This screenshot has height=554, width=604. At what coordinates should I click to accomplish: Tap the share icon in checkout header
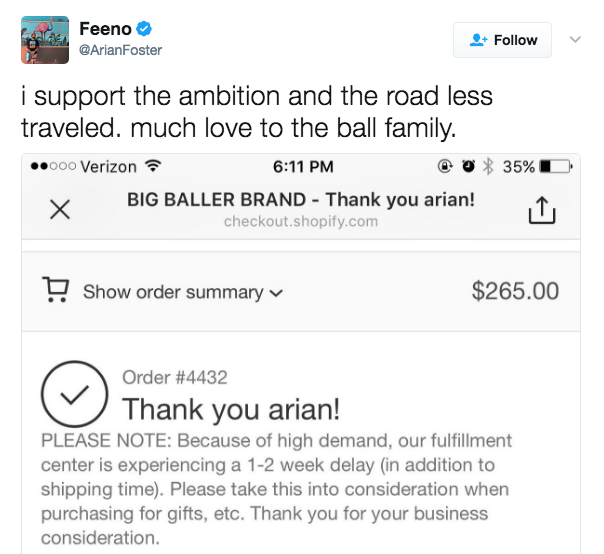click(539, 210)
